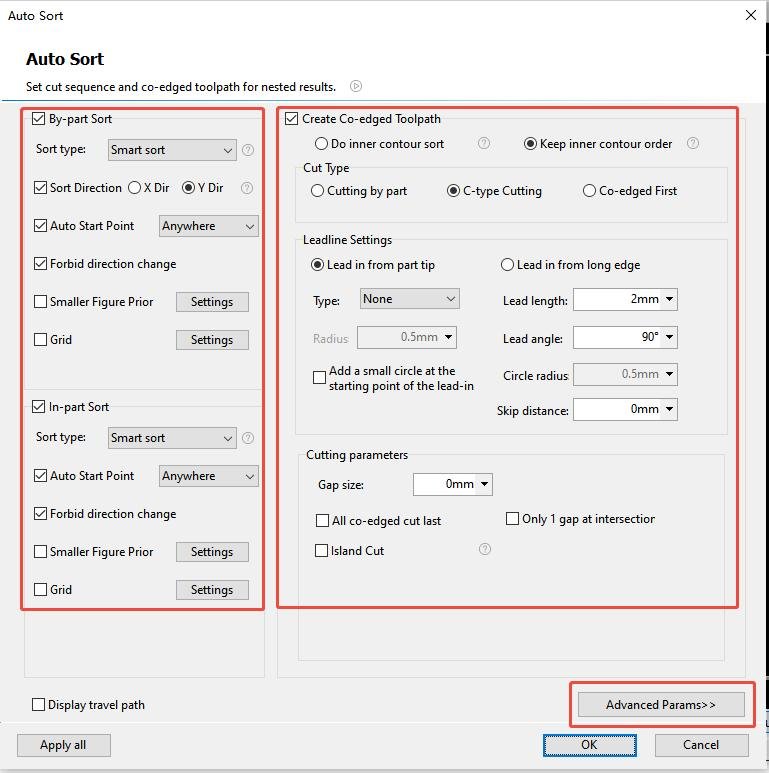Enable Grid checkbox in In-part Sort
Screen dimensions: 769x773
click(x=40, y=590)
